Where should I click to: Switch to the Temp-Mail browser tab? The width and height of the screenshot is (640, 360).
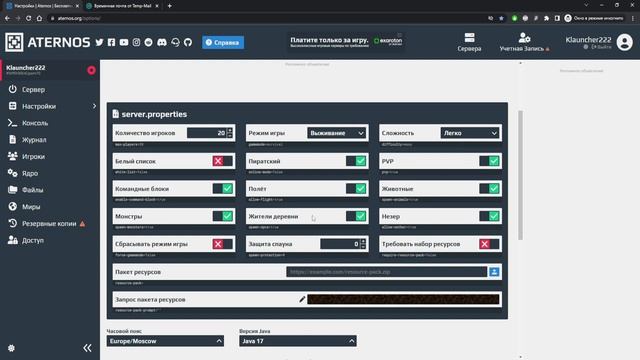(x=122, y=6)
